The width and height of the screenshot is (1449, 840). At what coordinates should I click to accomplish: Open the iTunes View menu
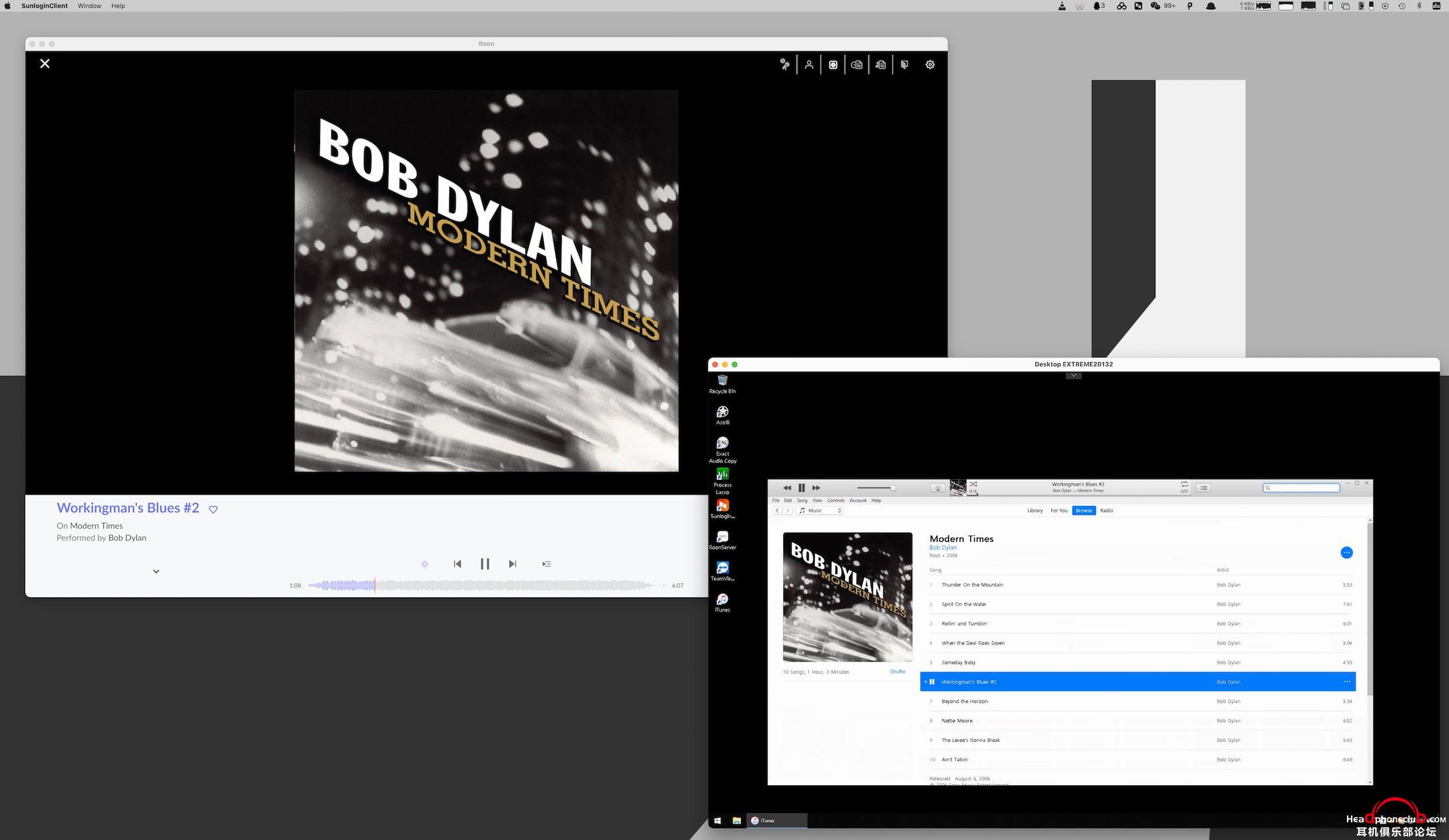[x=817, y=500]
